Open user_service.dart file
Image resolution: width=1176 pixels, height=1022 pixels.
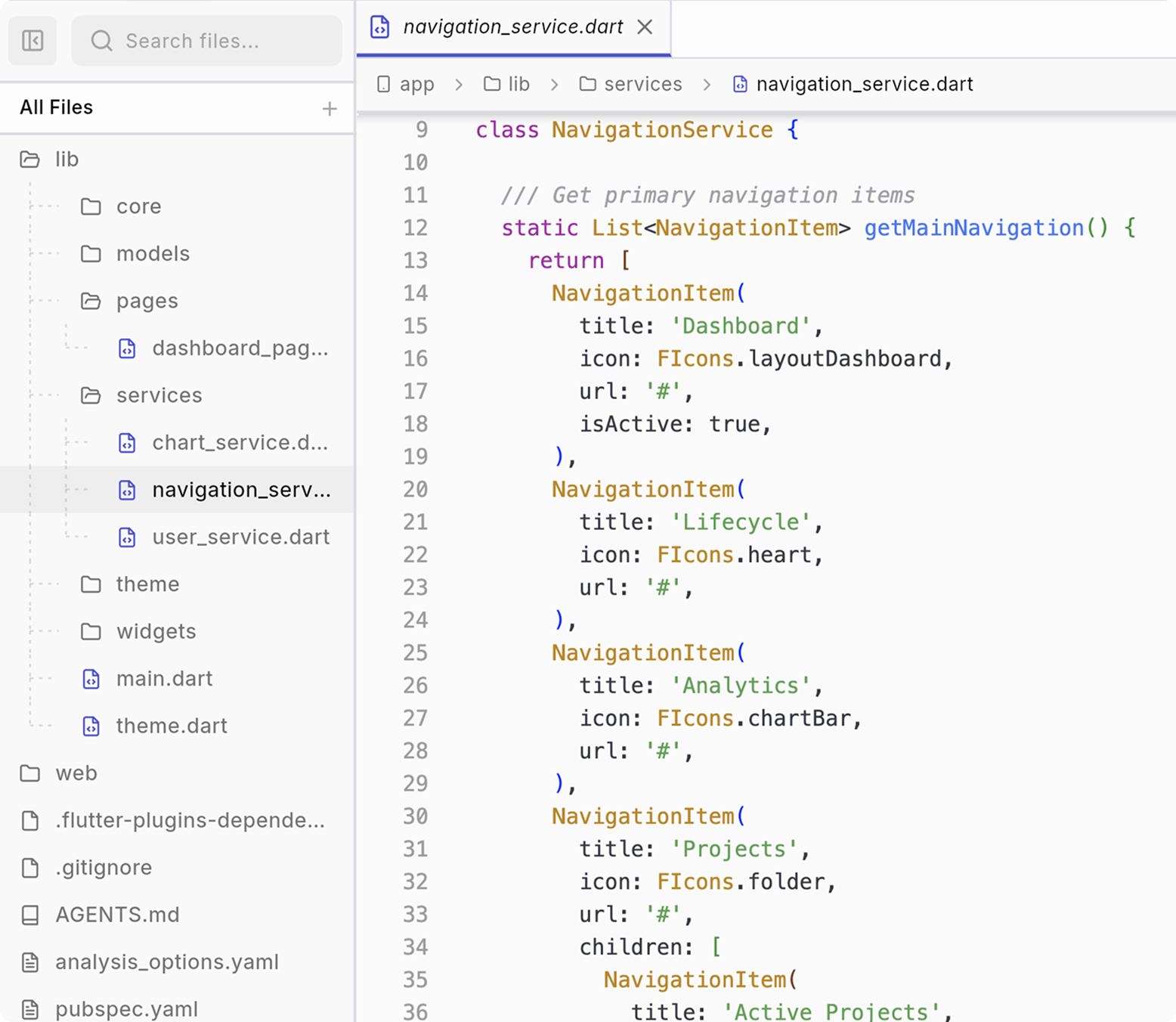[177, 537]
